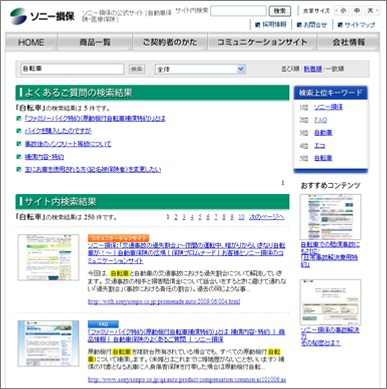Open first recommended content thumbnail
387x389 pixels.
click(330, 217)
